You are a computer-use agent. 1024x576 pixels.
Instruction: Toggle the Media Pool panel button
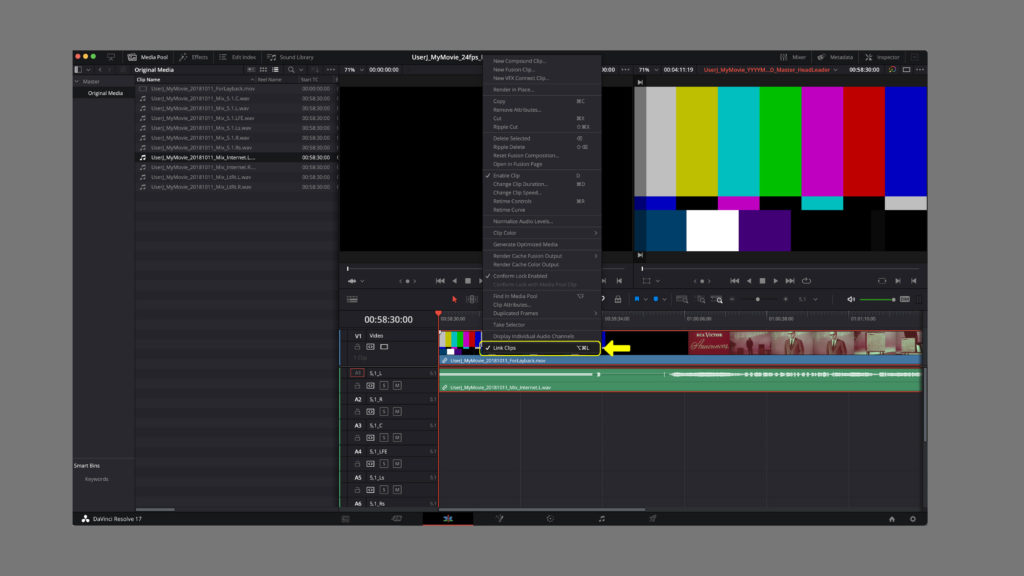[x=148, y=57]
